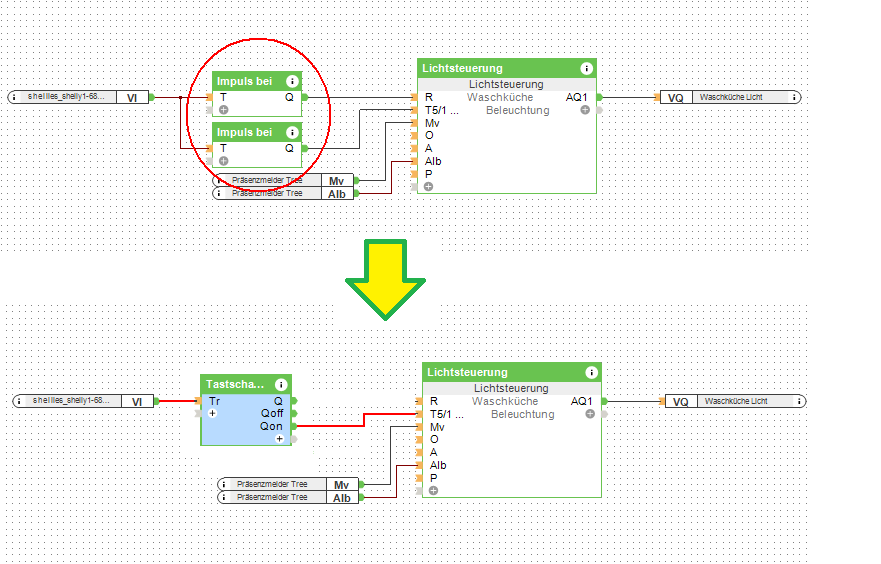Click info icon of lower Präsenzmelder Tree Mv
The width and height of the screenshot is (881, 564).
coord(224,484)
